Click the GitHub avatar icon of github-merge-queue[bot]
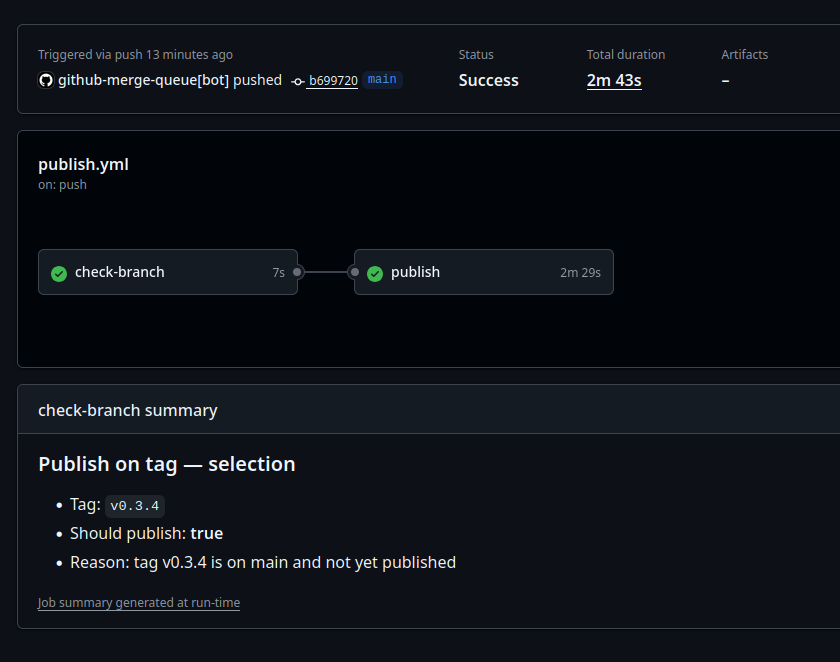This screenshot has width=840, height=662. tap(46, 80)
